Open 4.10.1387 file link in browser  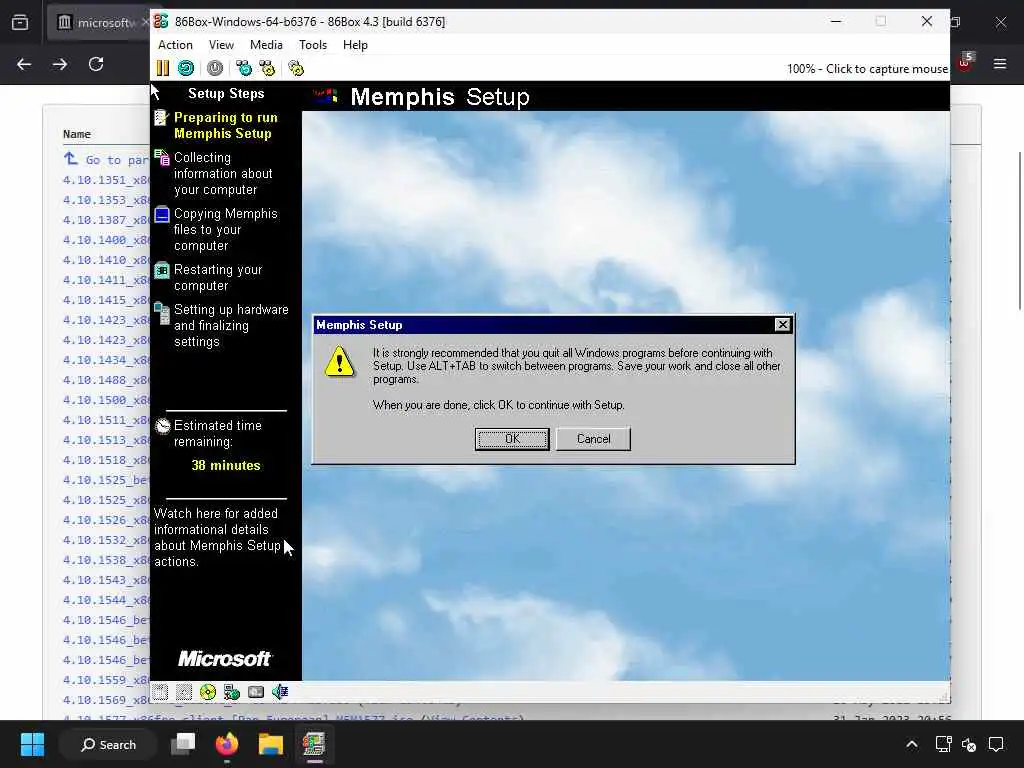click(106, 220)
